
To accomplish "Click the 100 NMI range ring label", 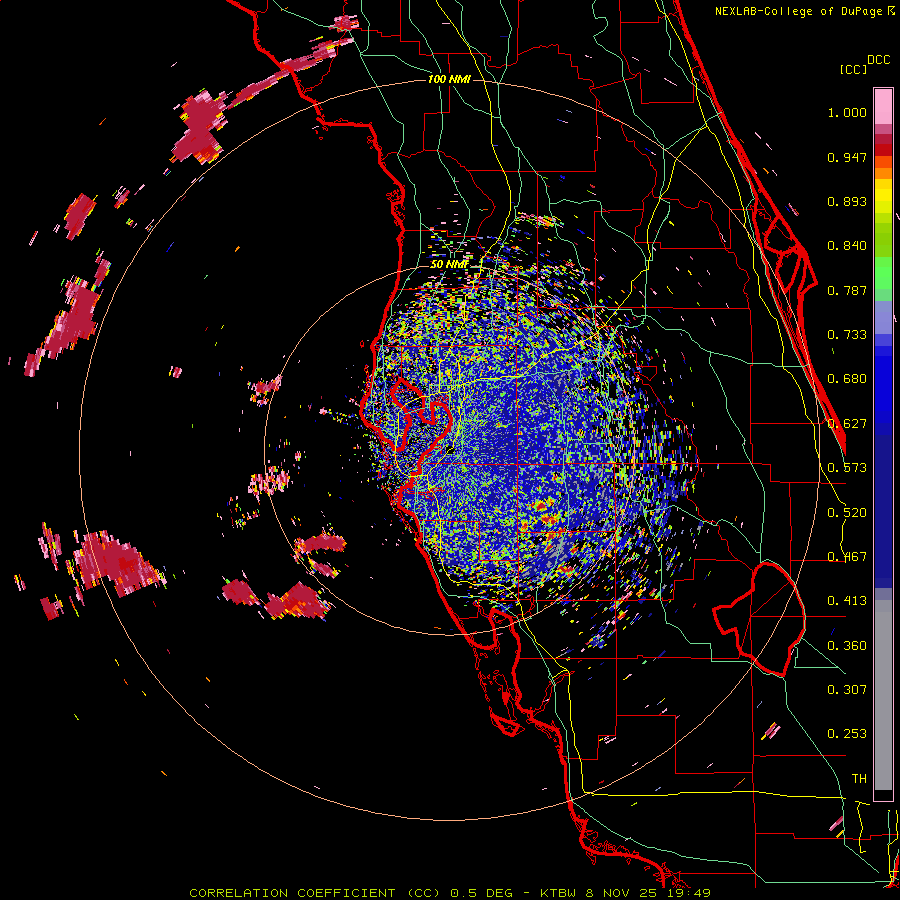I will [449, 79].
